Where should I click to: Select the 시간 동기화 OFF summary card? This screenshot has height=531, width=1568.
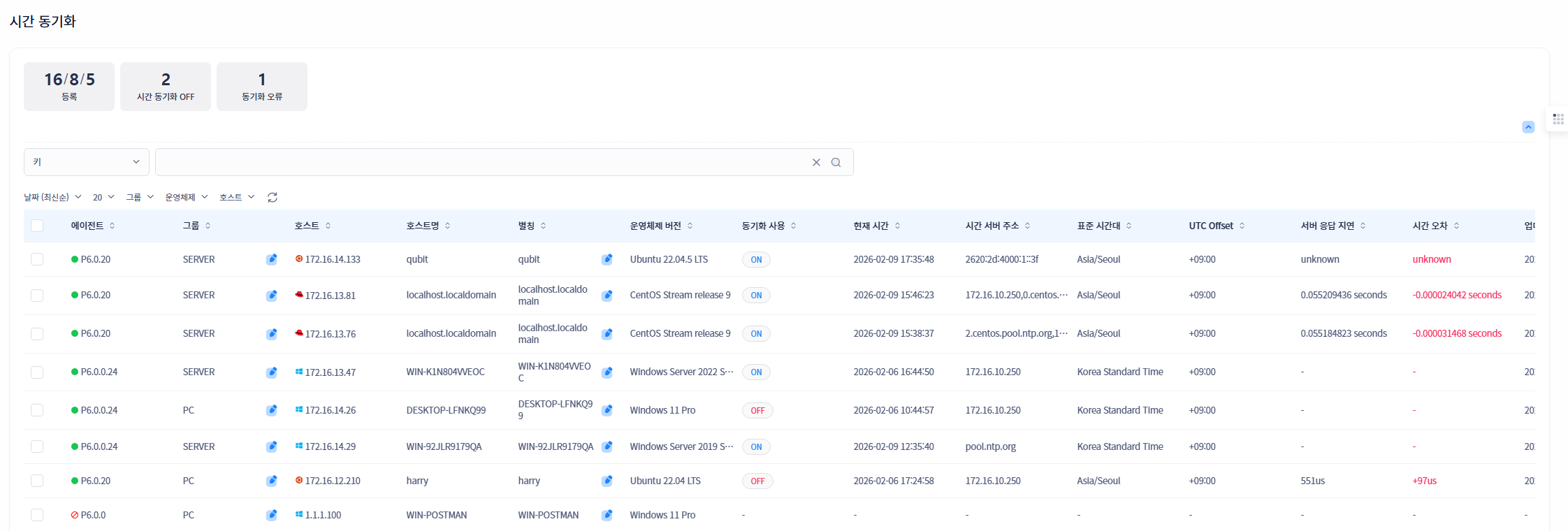pos(166,87)
